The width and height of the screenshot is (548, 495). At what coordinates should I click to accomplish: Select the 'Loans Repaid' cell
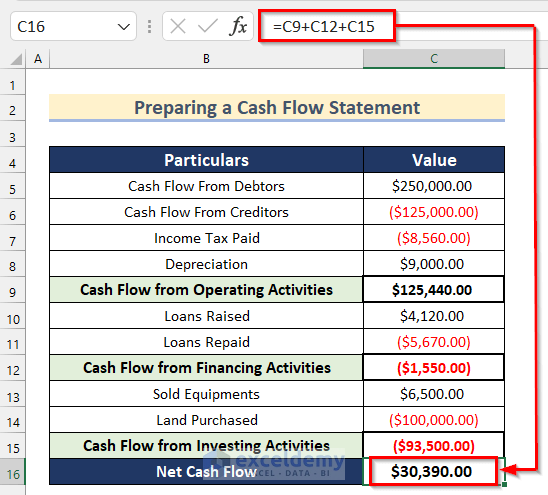pyautogui.click(x=206, y=342)
